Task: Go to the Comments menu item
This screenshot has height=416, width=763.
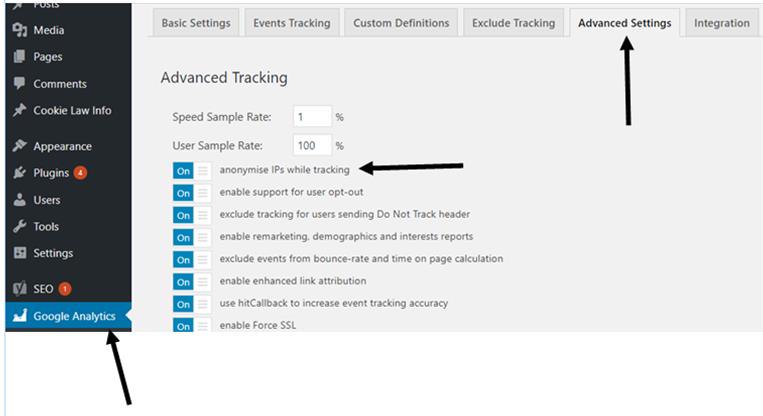Action: click(x=68, y=84)
